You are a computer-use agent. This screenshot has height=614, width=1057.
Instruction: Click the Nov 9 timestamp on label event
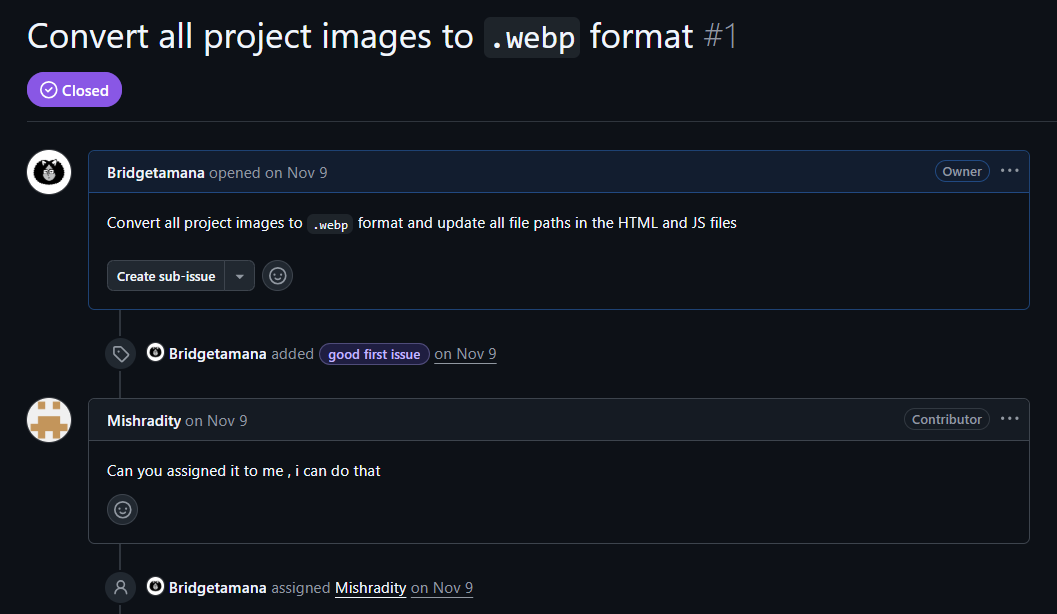pos(465,354)
